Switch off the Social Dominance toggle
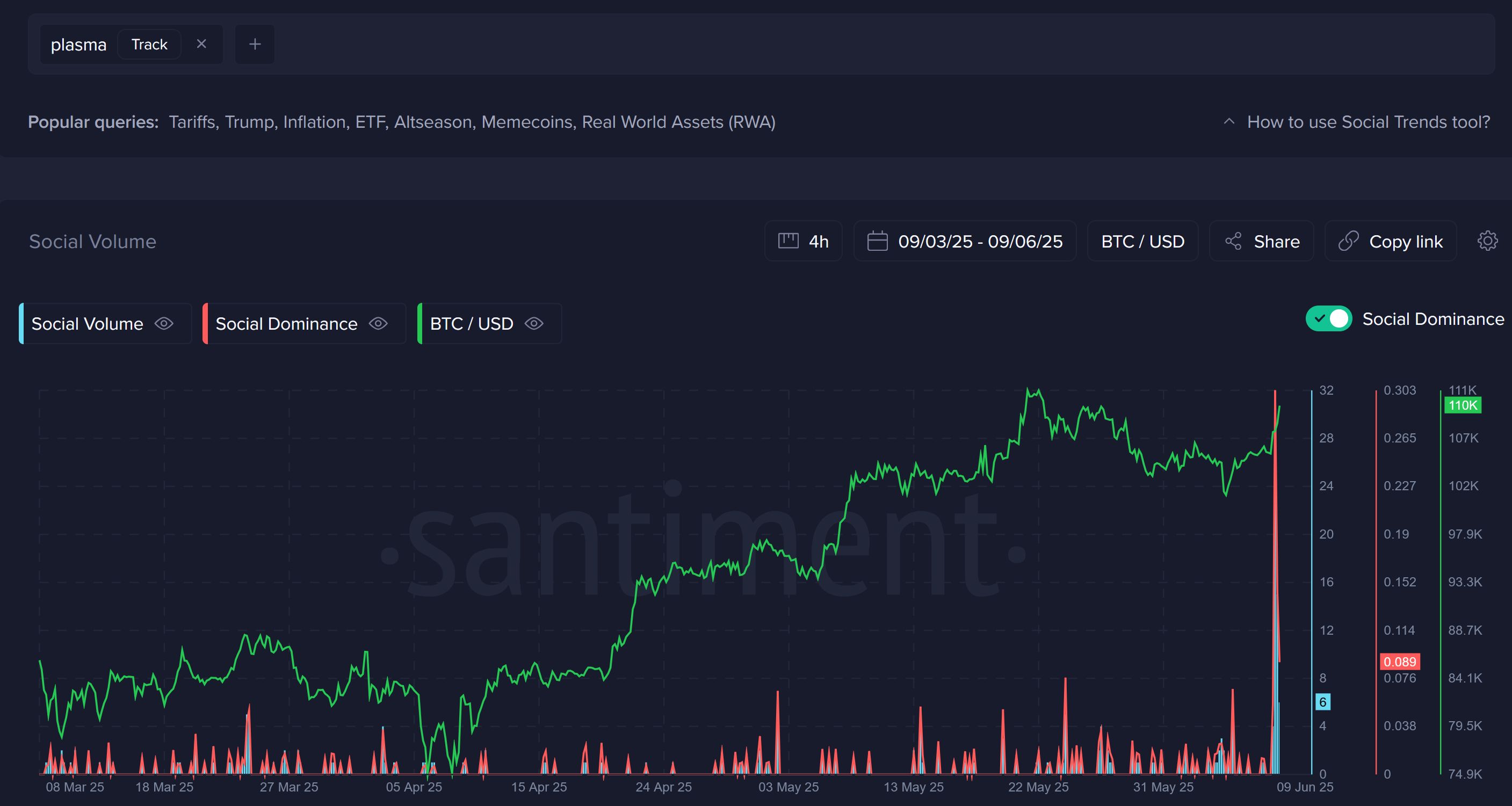This screenshot has height=806, width=1512. point(1328,318)
